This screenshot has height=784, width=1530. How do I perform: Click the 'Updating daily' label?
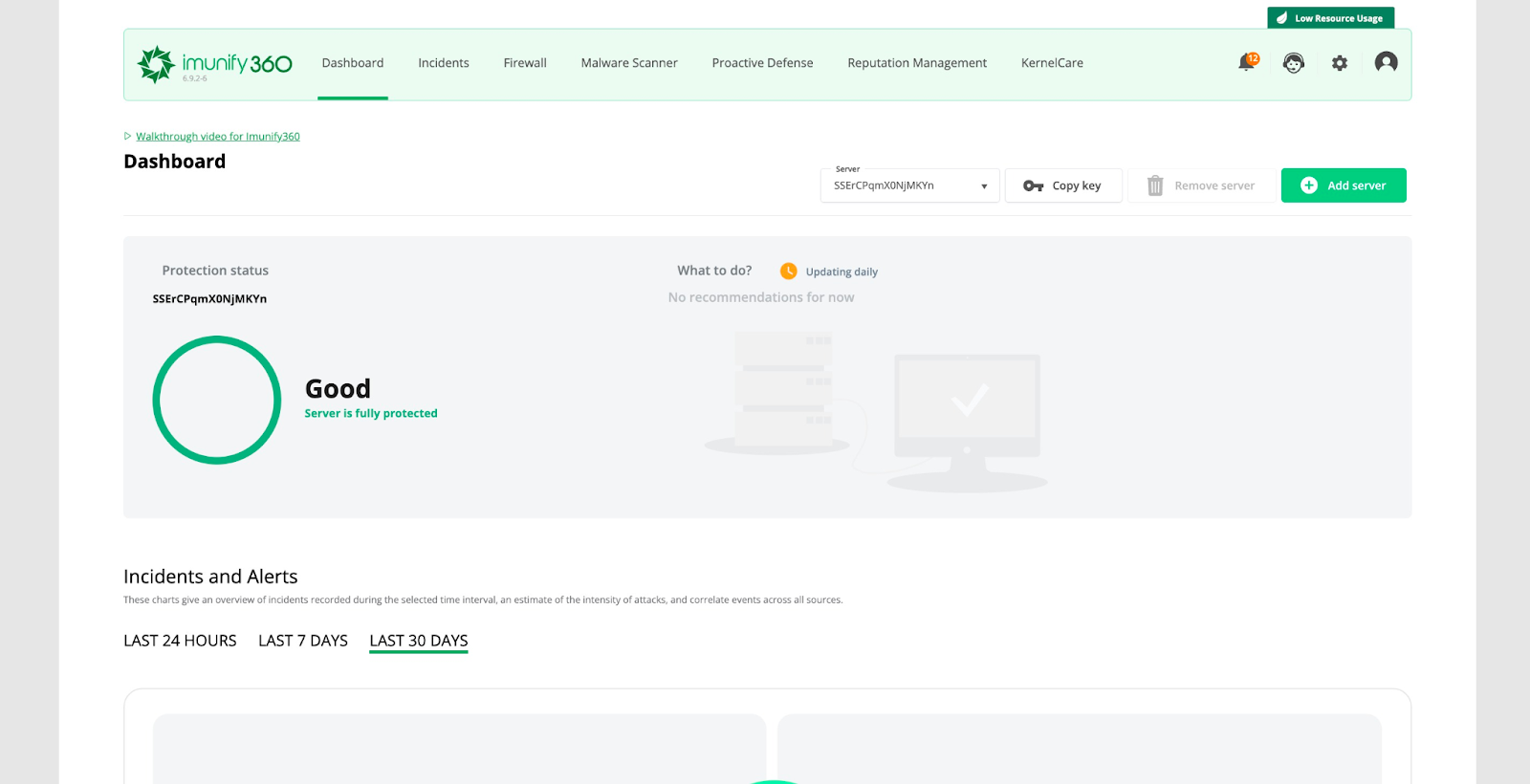point(841,272)
